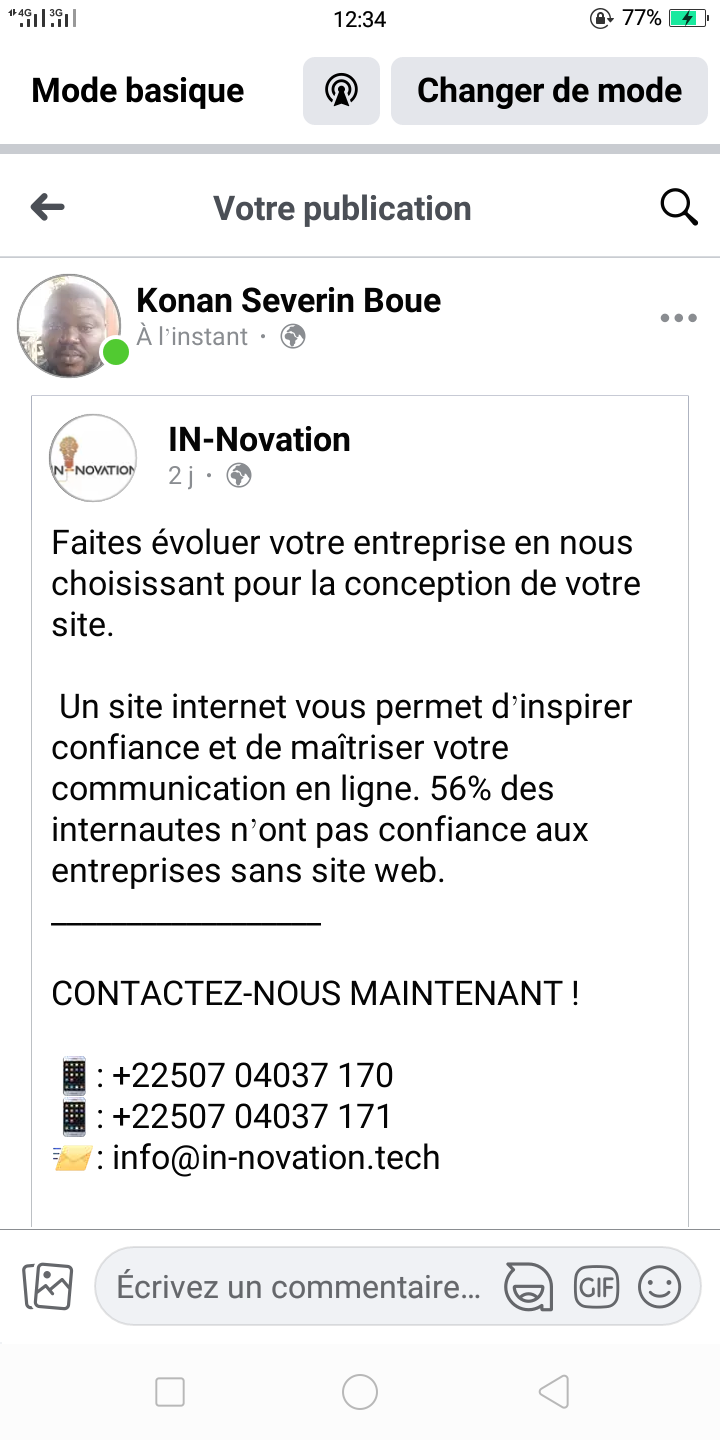Open the three-dot post options menu
This screenshot has width=720, height=1440.
coord(678,318)
